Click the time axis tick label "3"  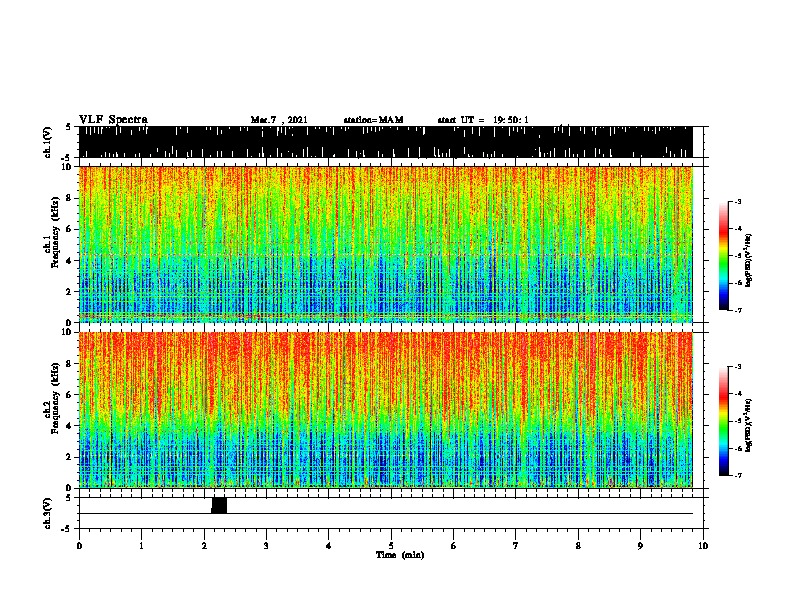tap(266, 545)
